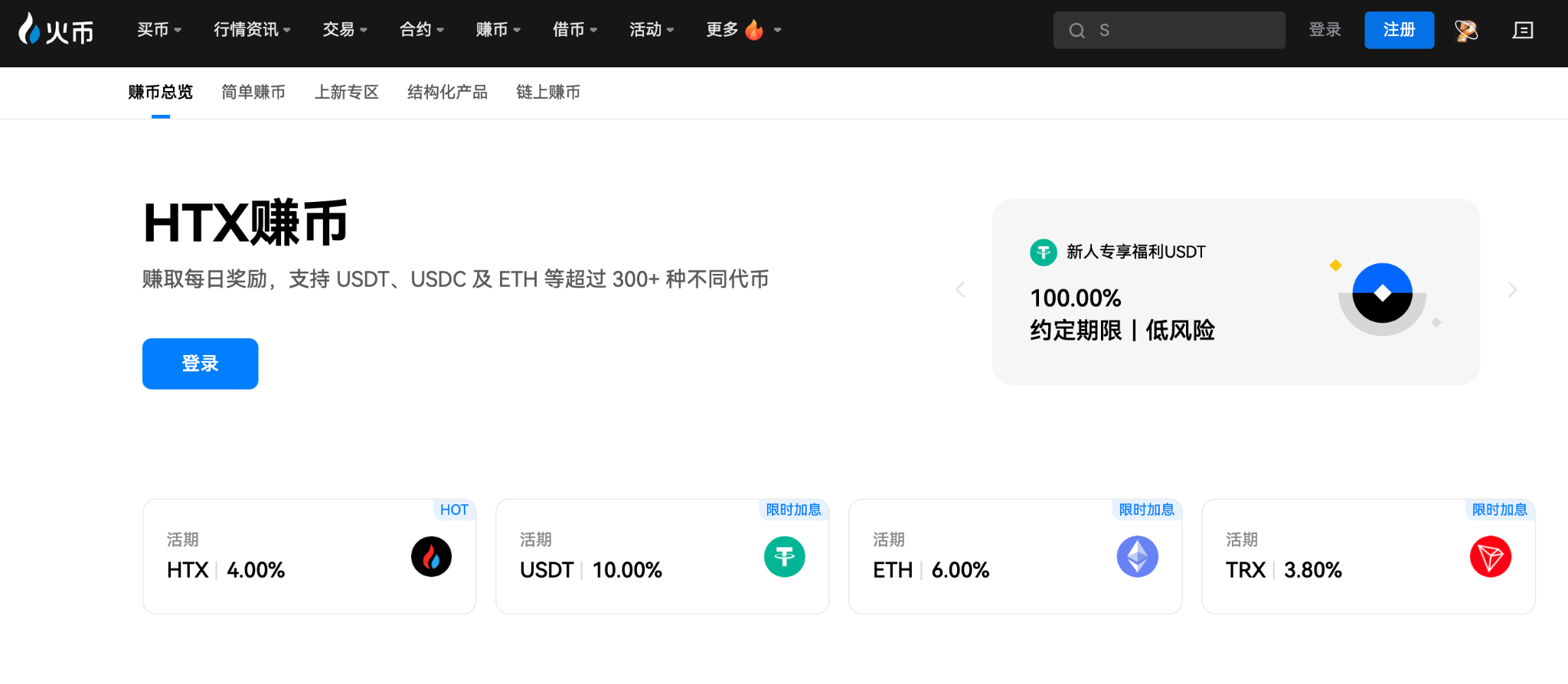1568x684 pixels.
Task: Click the large blue 登录 button
Action: 200,363
